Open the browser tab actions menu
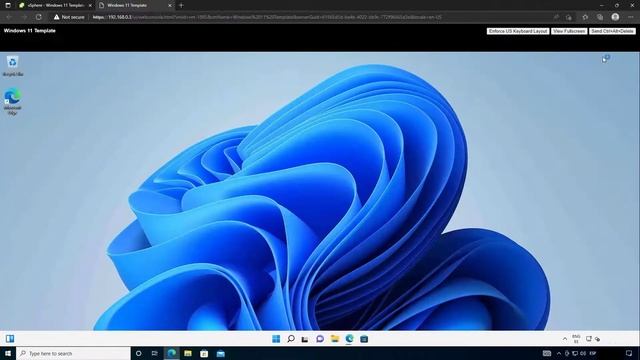640x360 pixels. (8, 5)
